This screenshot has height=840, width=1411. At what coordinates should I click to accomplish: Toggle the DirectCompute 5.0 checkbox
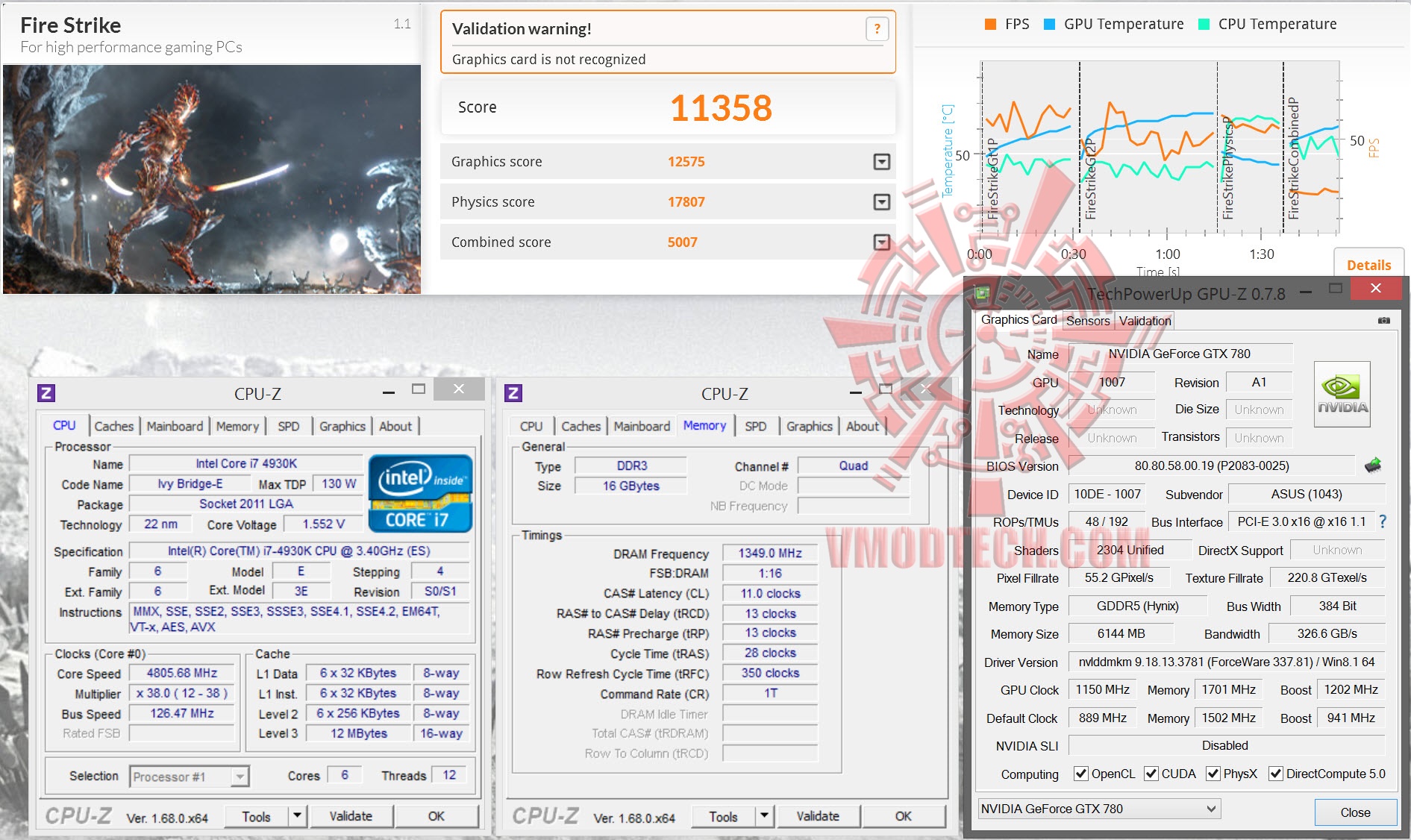pos(1275,774)
